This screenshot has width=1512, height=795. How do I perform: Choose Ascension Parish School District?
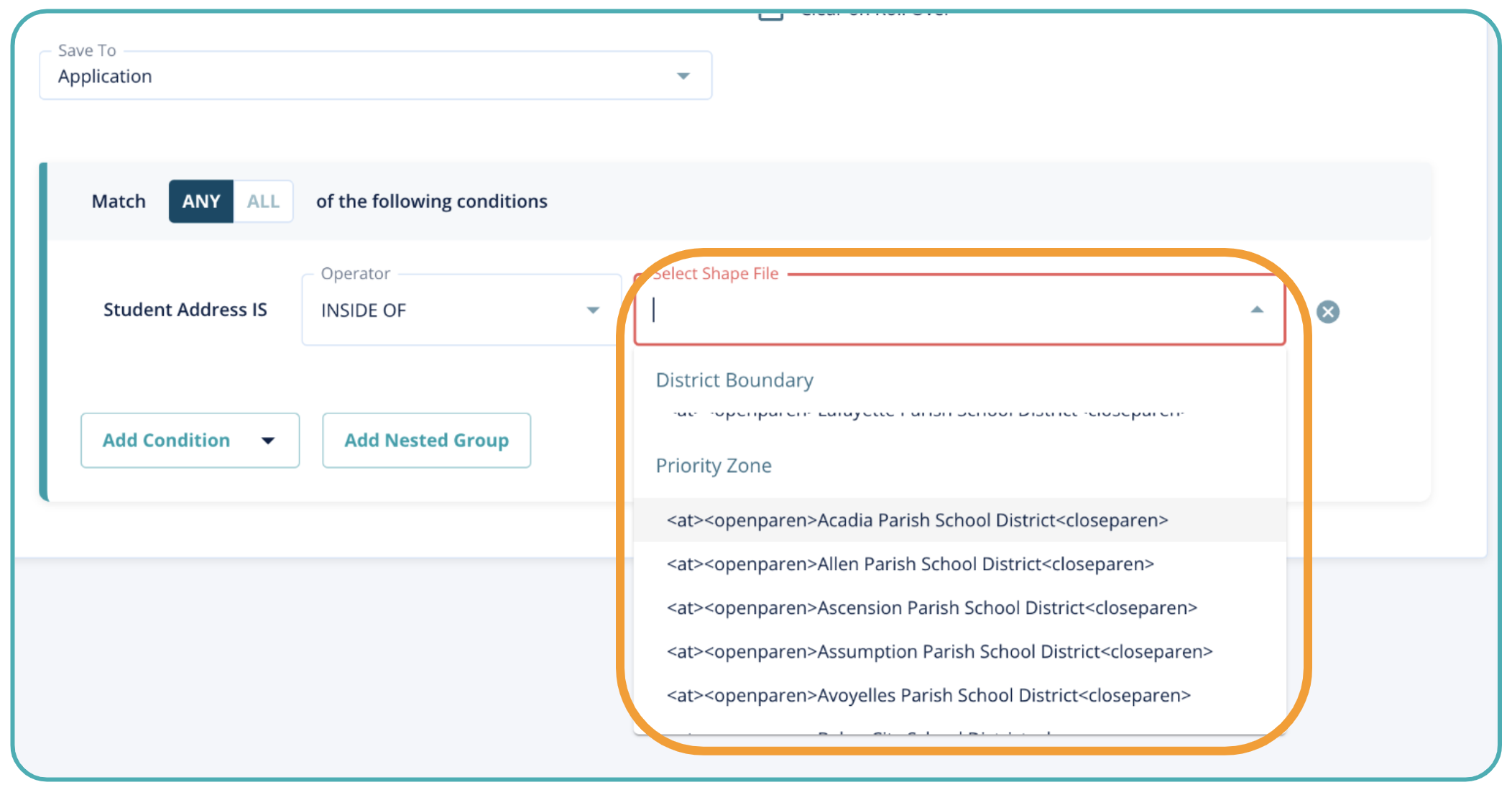click(931, 608)
